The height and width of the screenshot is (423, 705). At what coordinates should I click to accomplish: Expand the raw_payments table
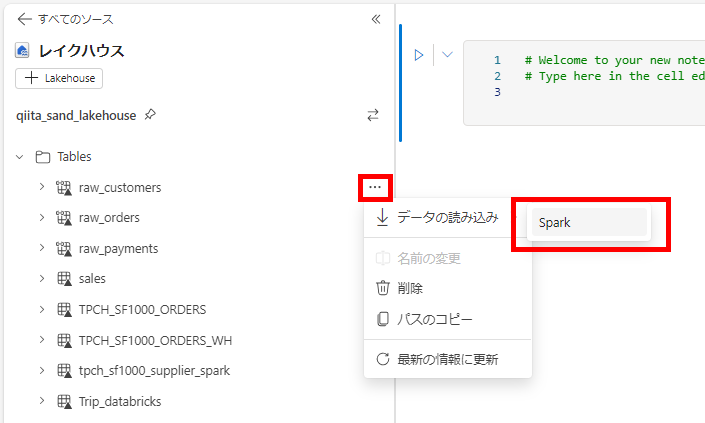point(41,248)
